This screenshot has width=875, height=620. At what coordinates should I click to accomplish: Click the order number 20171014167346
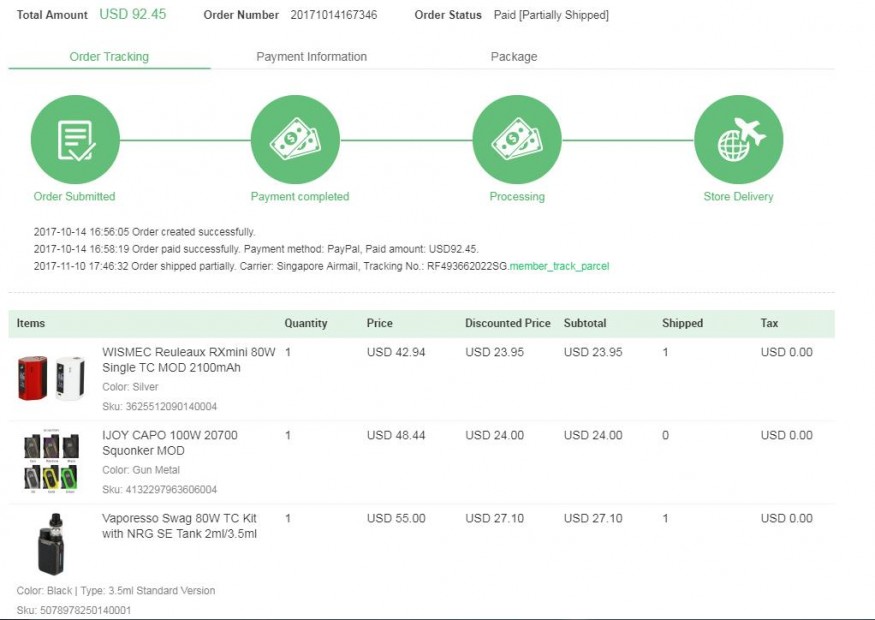(334, 15)
